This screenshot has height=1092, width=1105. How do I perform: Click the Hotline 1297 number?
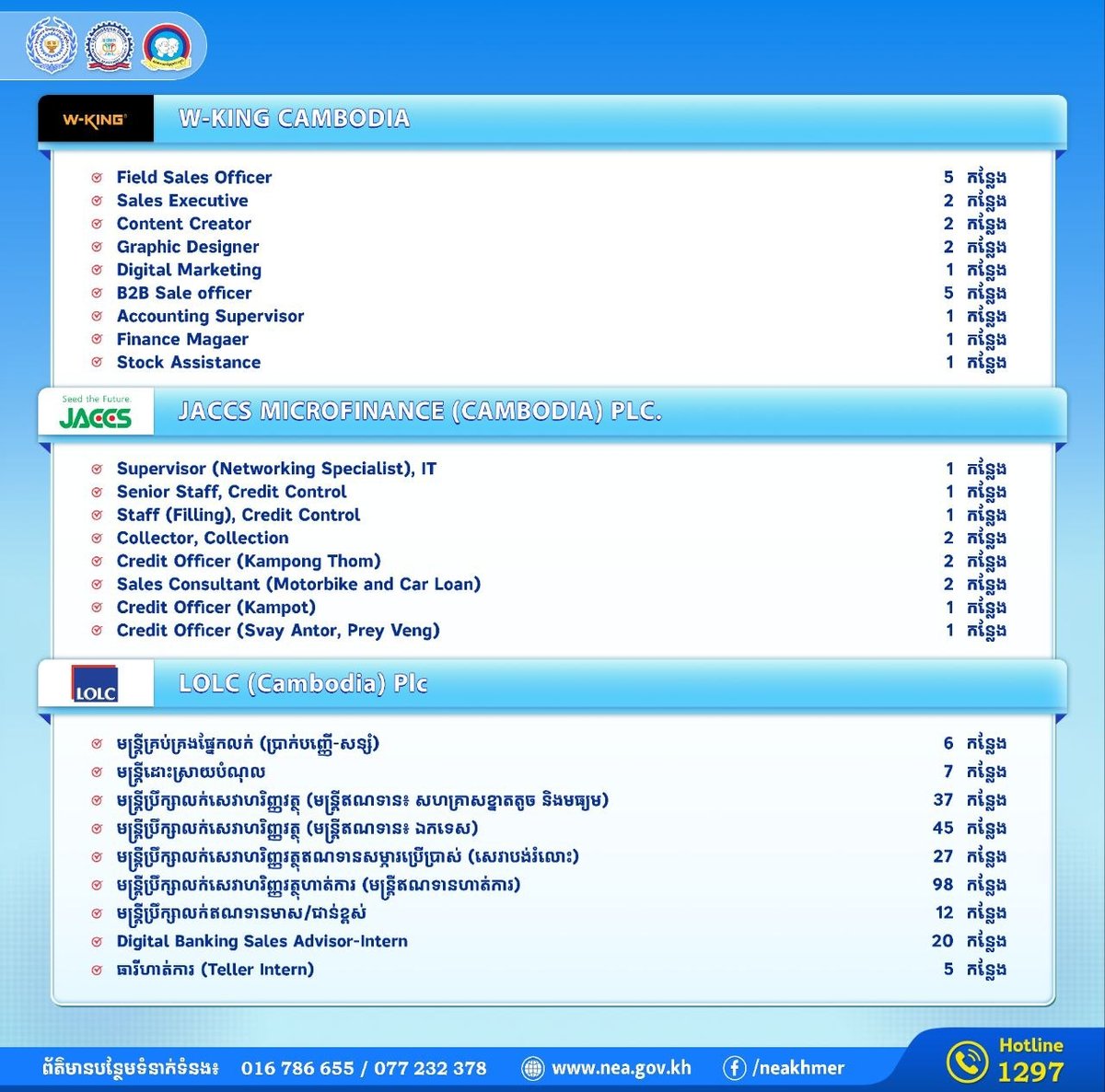click(x=1030, y=1072)
